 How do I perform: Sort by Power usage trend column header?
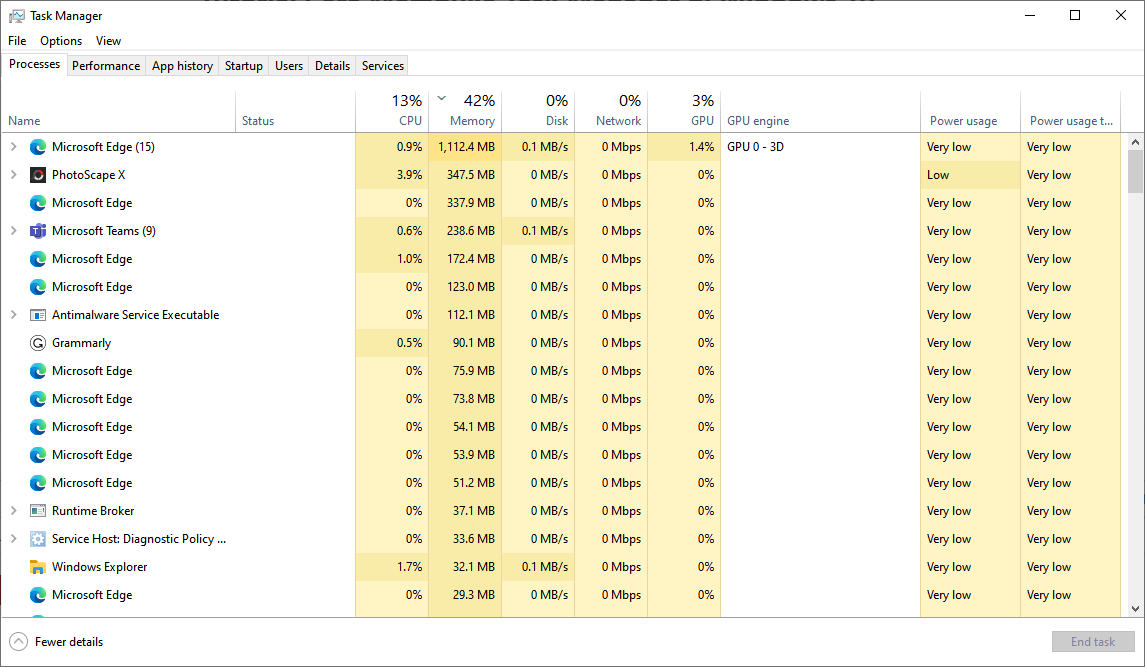pyautogui.click(x=1071, y=112)
